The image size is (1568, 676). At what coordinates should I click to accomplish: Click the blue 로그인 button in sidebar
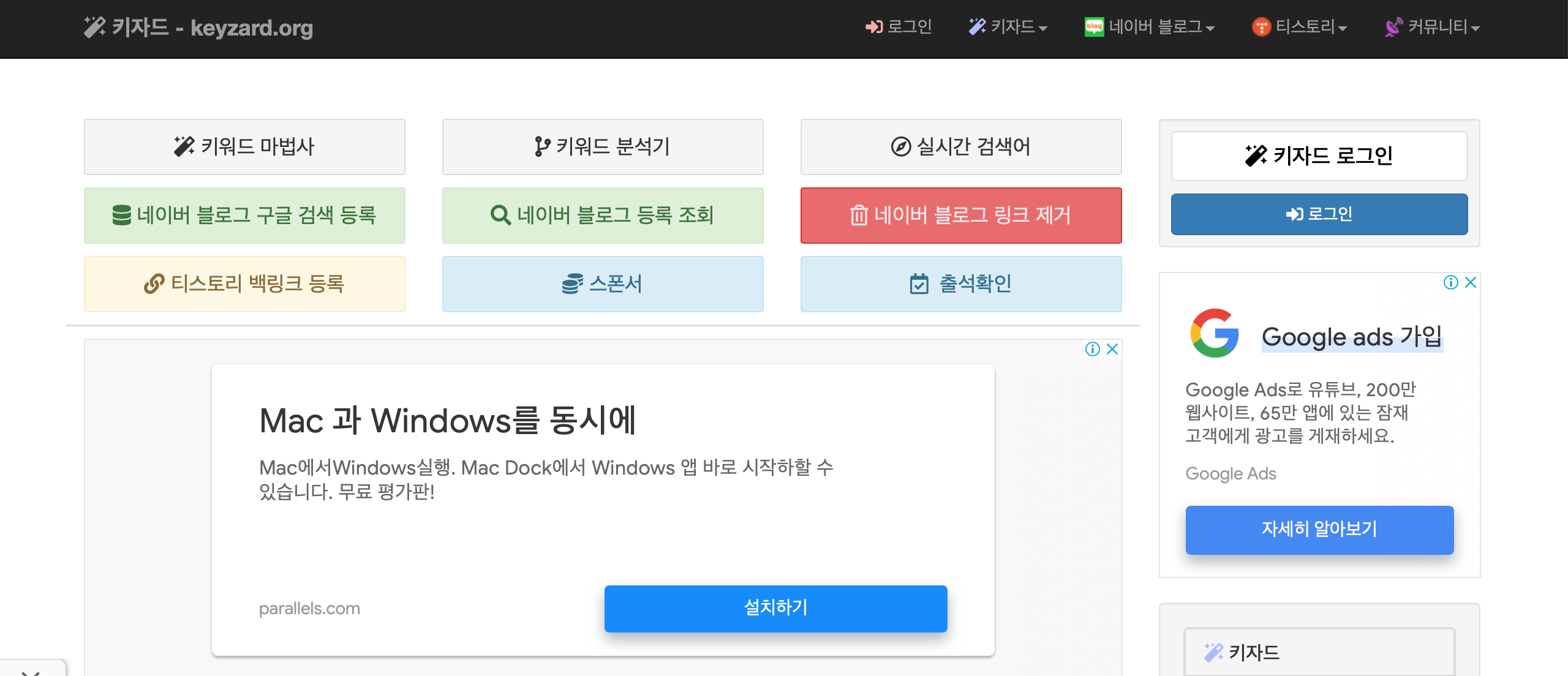coord(1319,214)
